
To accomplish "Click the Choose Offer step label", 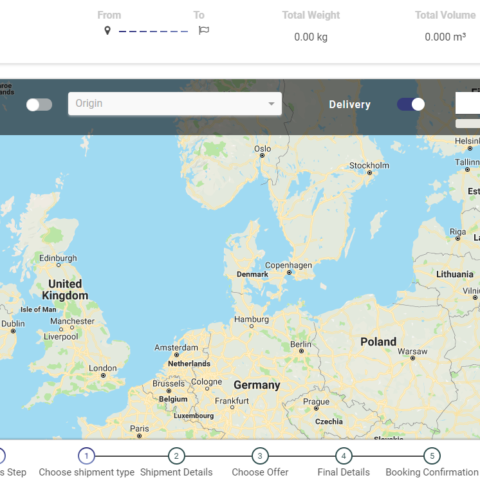I will pos(260,472).
